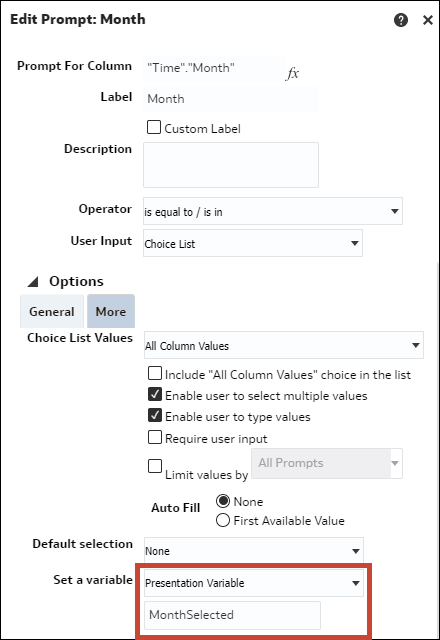Switch to the More tab
440x640 pixels.
(111, 311)
